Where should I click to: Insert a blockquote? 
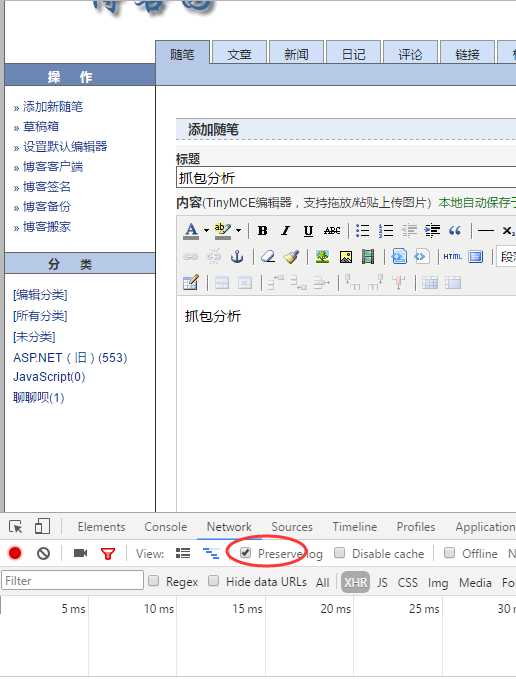click(455, 231)
